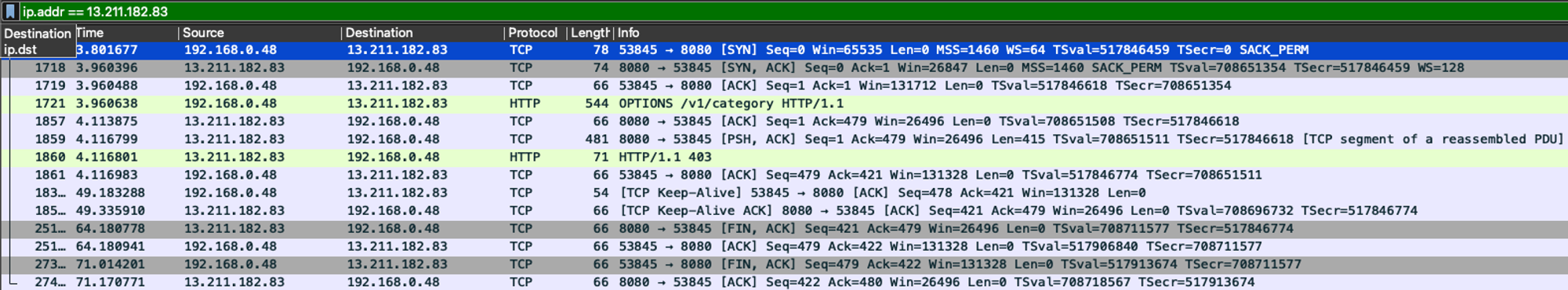Sort by the Length column header
Viewport: 1568px width, 290px height.
click(590, 33)
